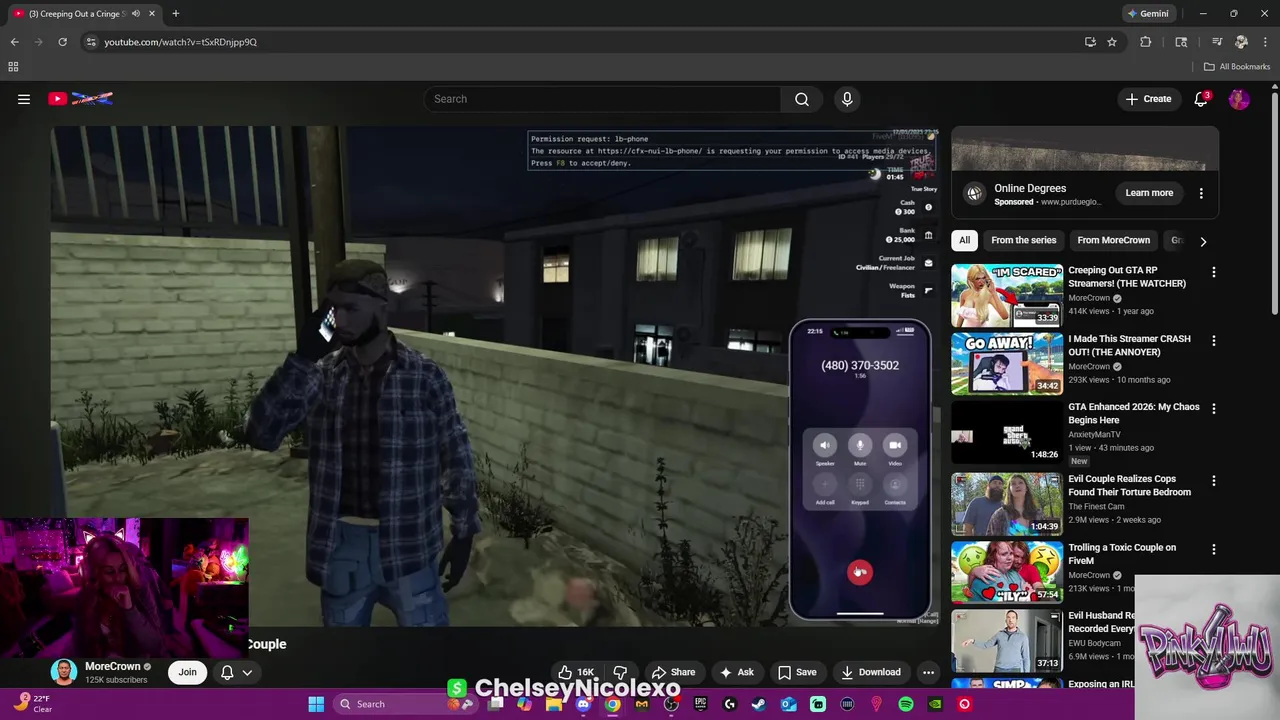Viewport: 1280px width, 720px height.
Task: Open options for Creeping Out GTA RP video
Action: [x=1214, y=272]
